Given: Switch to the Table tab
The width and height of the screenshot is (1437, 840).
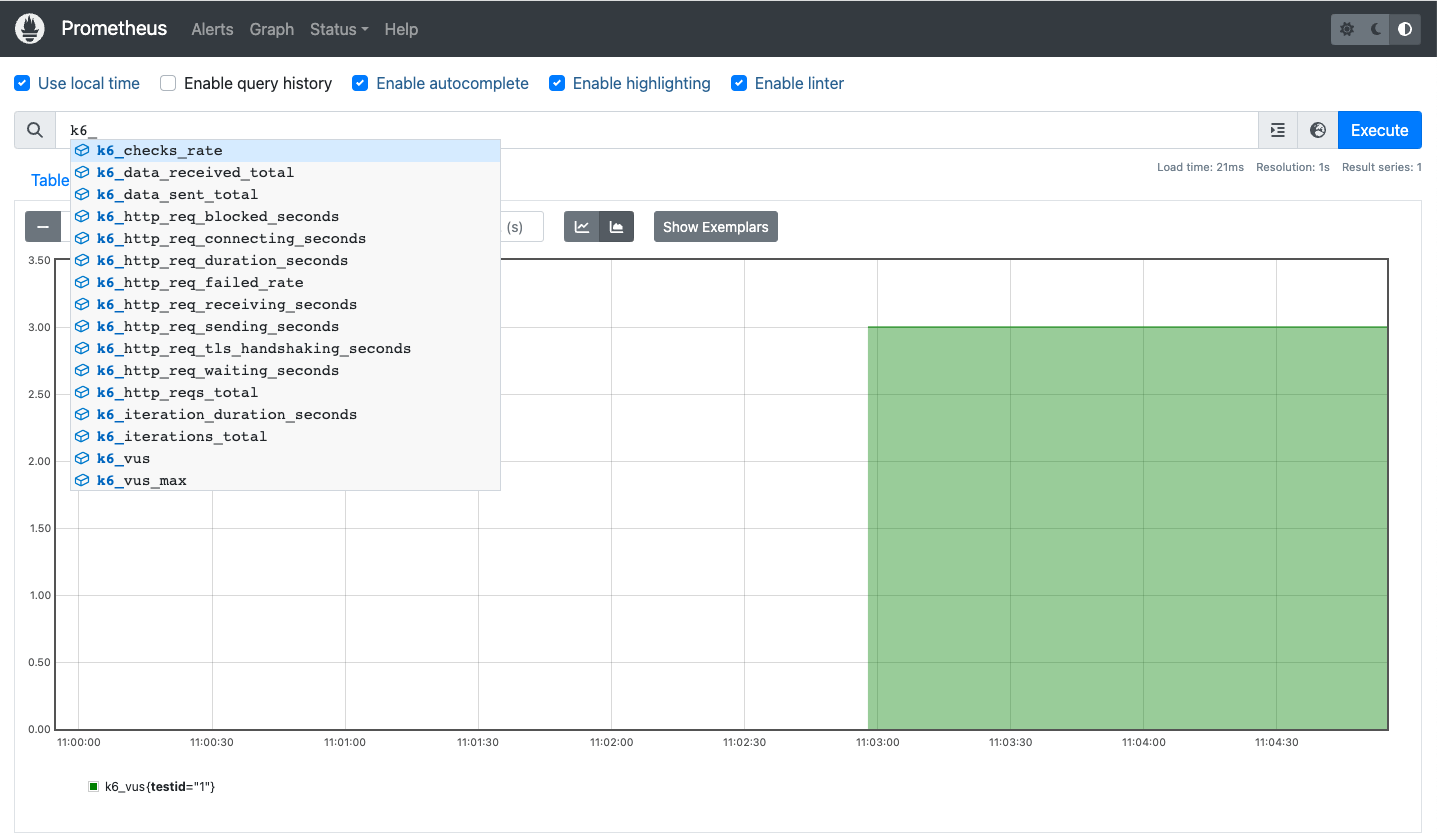Looking at the screenshot, I should [50, 180].
